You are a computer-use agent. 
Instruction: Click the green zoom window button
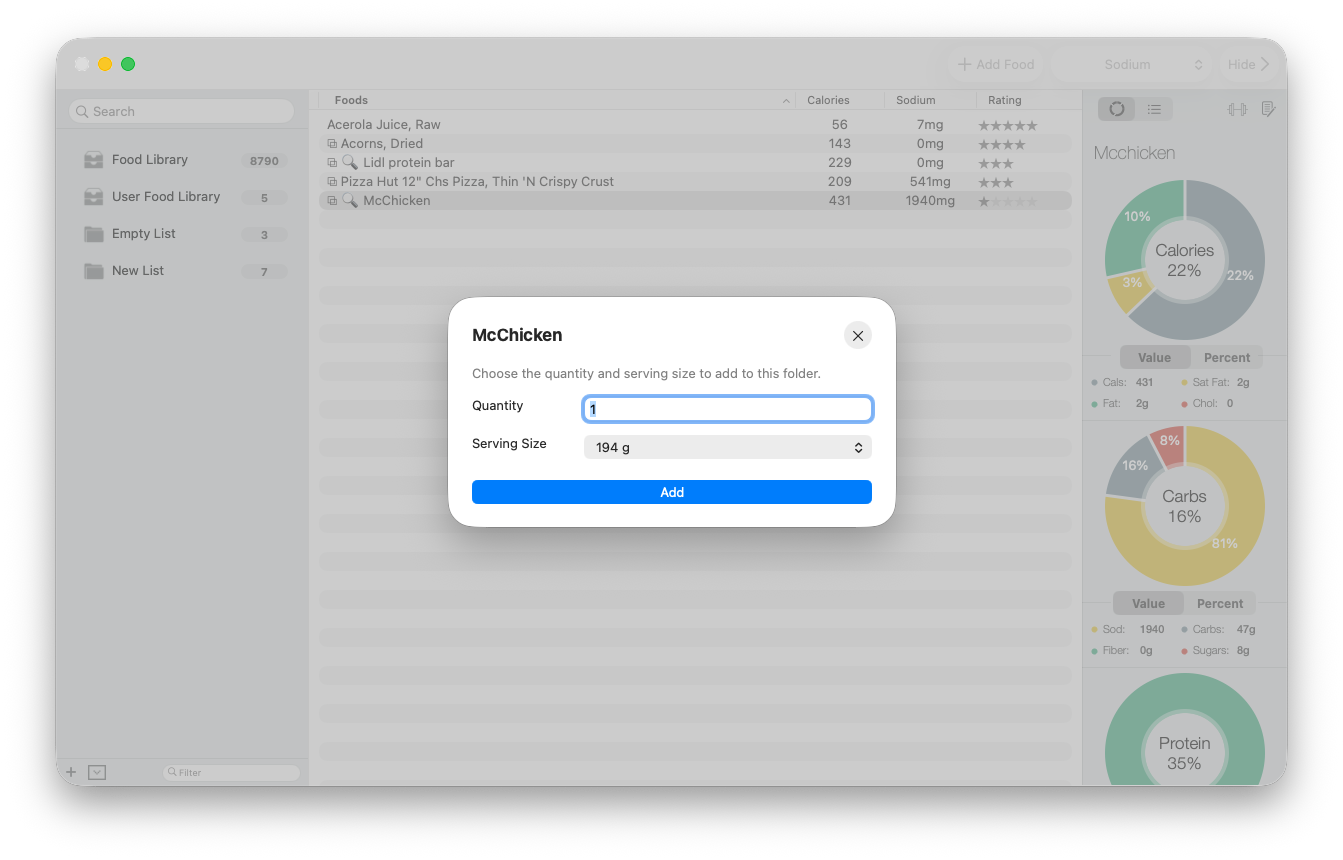(x=128, y=64)
